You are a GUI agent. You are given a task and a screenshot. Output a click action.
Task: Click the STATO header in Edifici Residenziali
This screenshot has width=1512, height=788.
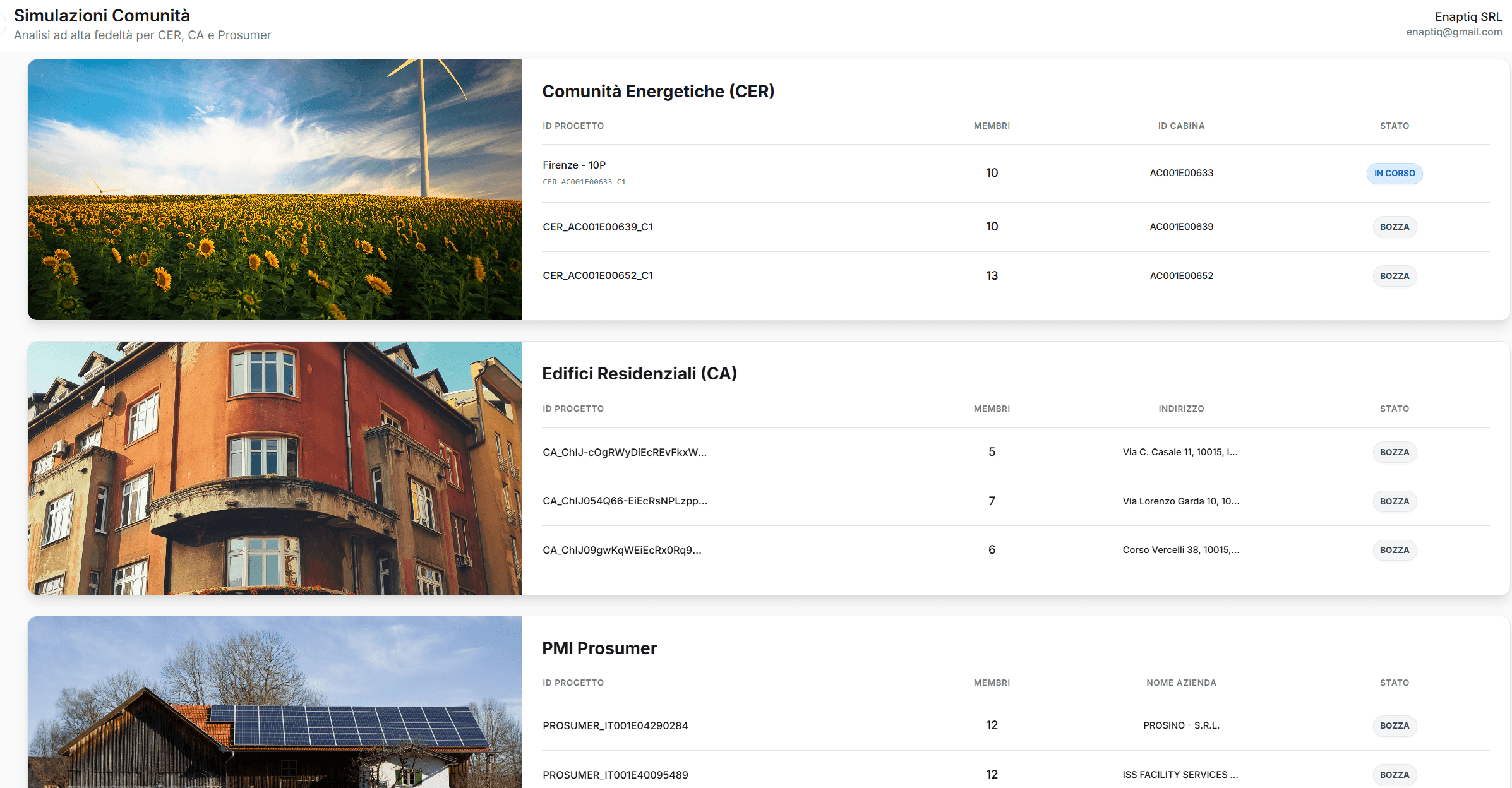click(x=1394, y=409)
